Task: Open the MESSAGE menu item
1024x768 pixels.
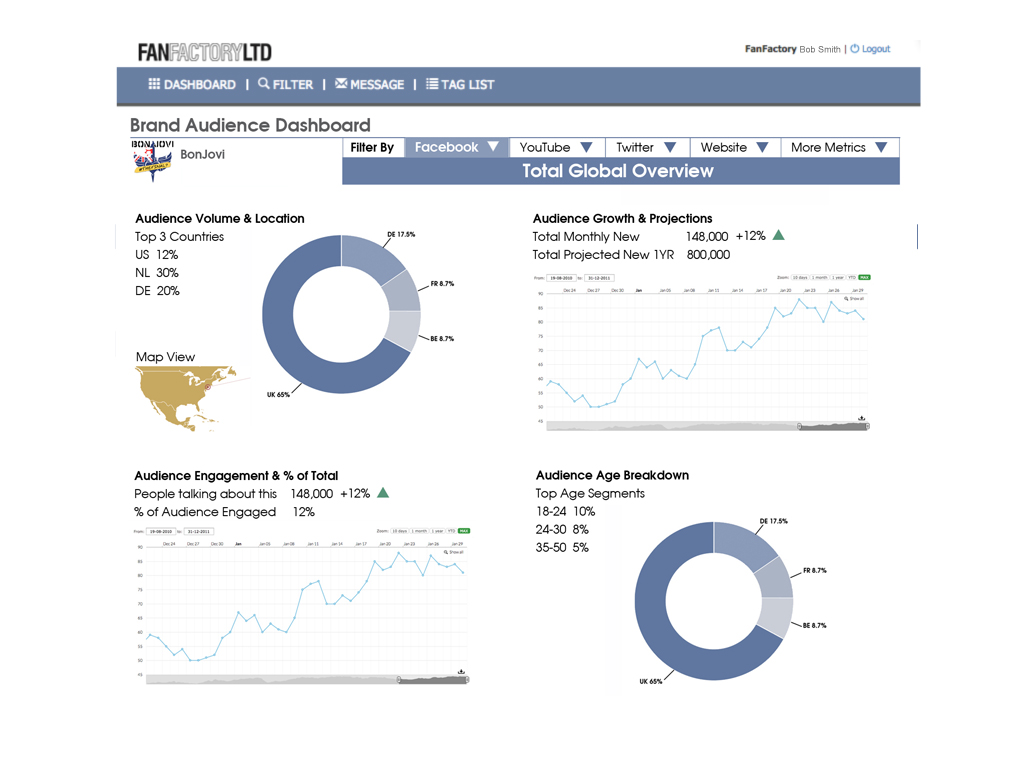Action: [x=370, y=84]
